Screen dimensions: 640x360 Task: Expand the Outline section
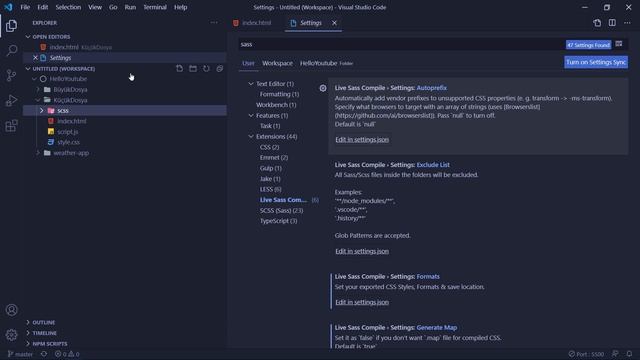(28, 322)
